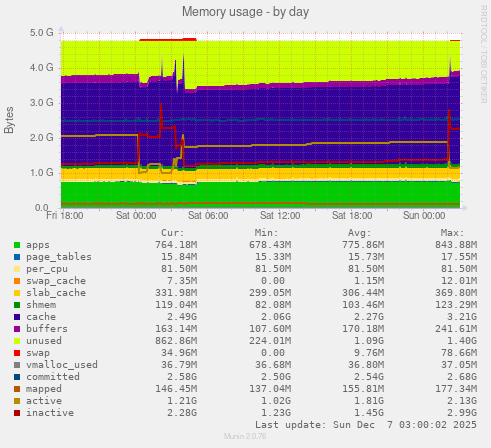Click the gray vmalloc_used legend swatch
This screenshot has width=491, height=448.
17,365
